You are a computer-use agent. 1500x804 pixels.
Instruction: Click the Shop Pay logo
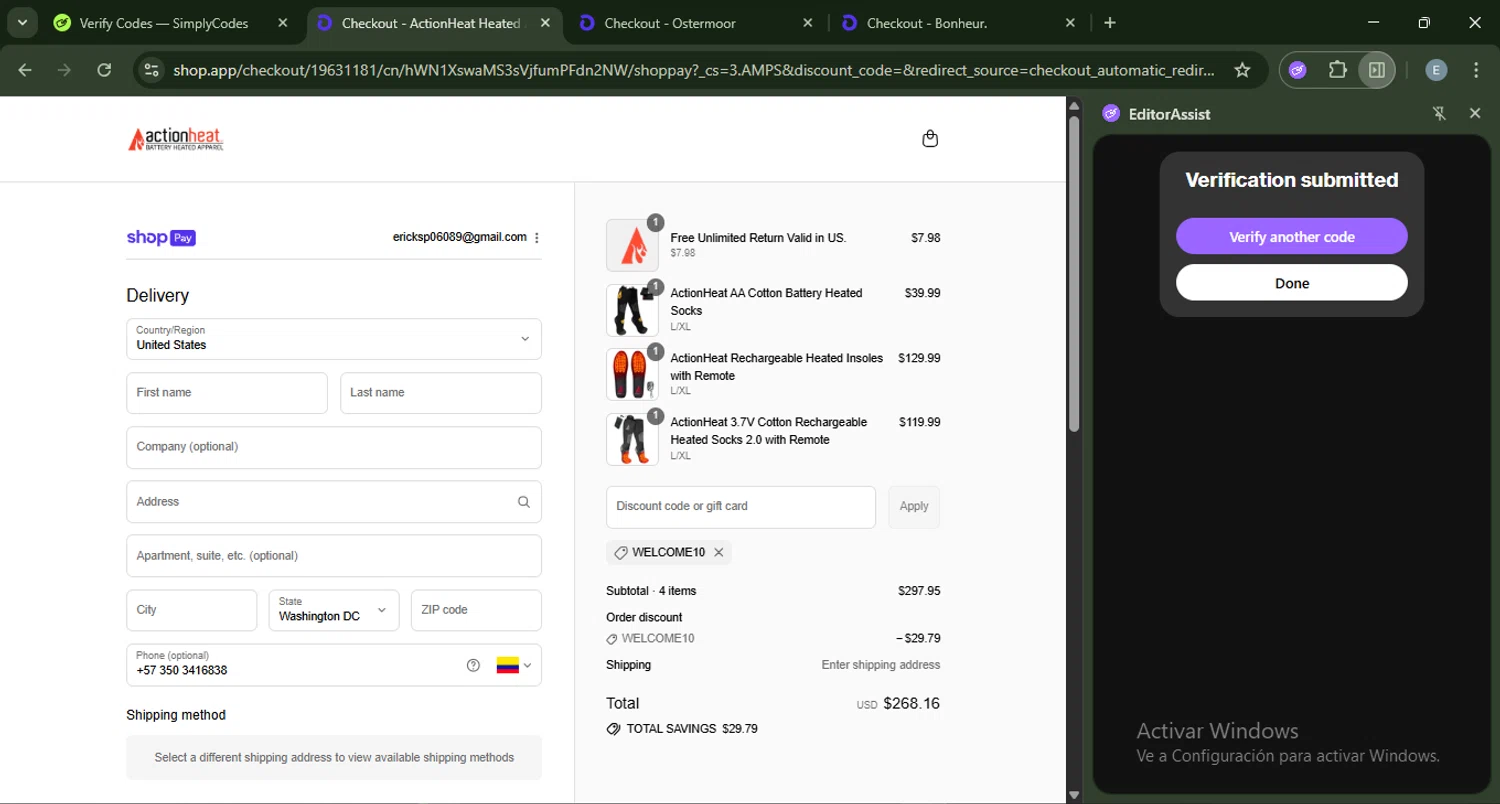pyautogui.click(x=161, y=238)
